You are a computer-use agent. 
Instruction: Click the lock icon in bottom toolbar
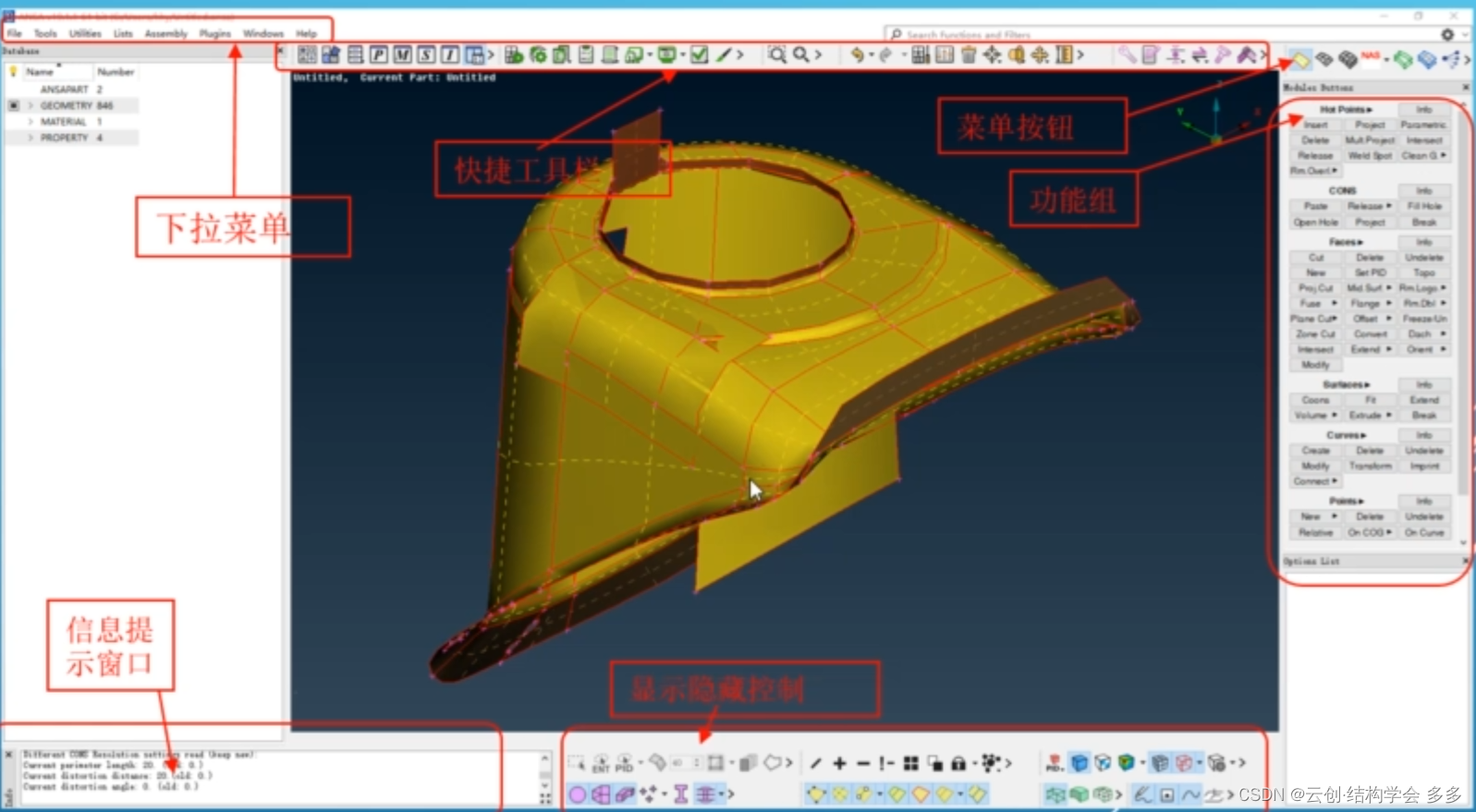point(958,763)
